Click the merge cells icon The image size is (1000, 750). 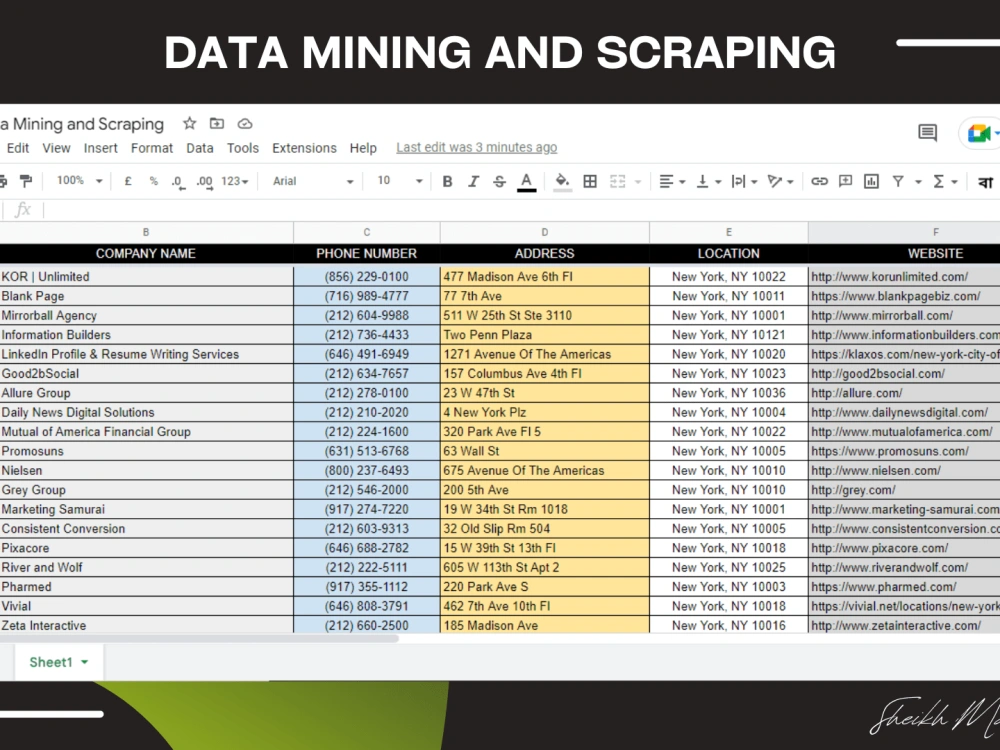click(x=617, y=181)
